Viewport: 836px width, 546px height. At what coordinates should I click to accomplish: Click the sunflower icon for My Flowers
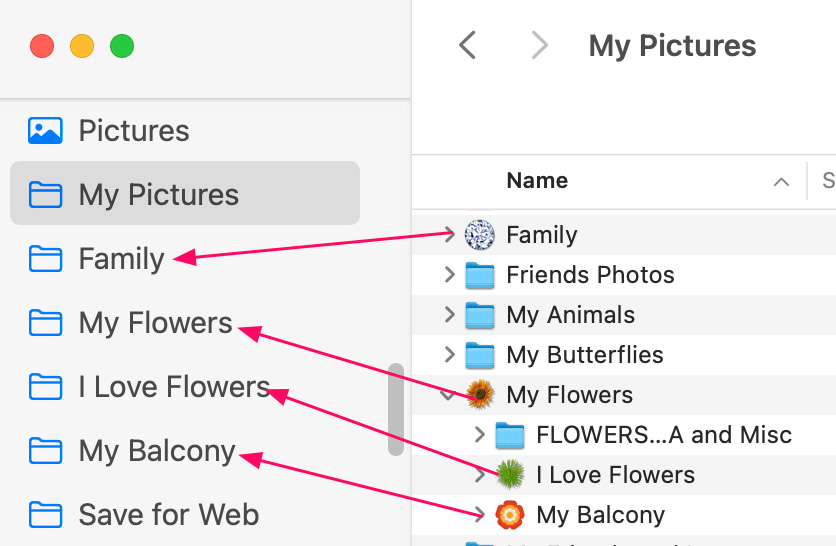point(480,395)
